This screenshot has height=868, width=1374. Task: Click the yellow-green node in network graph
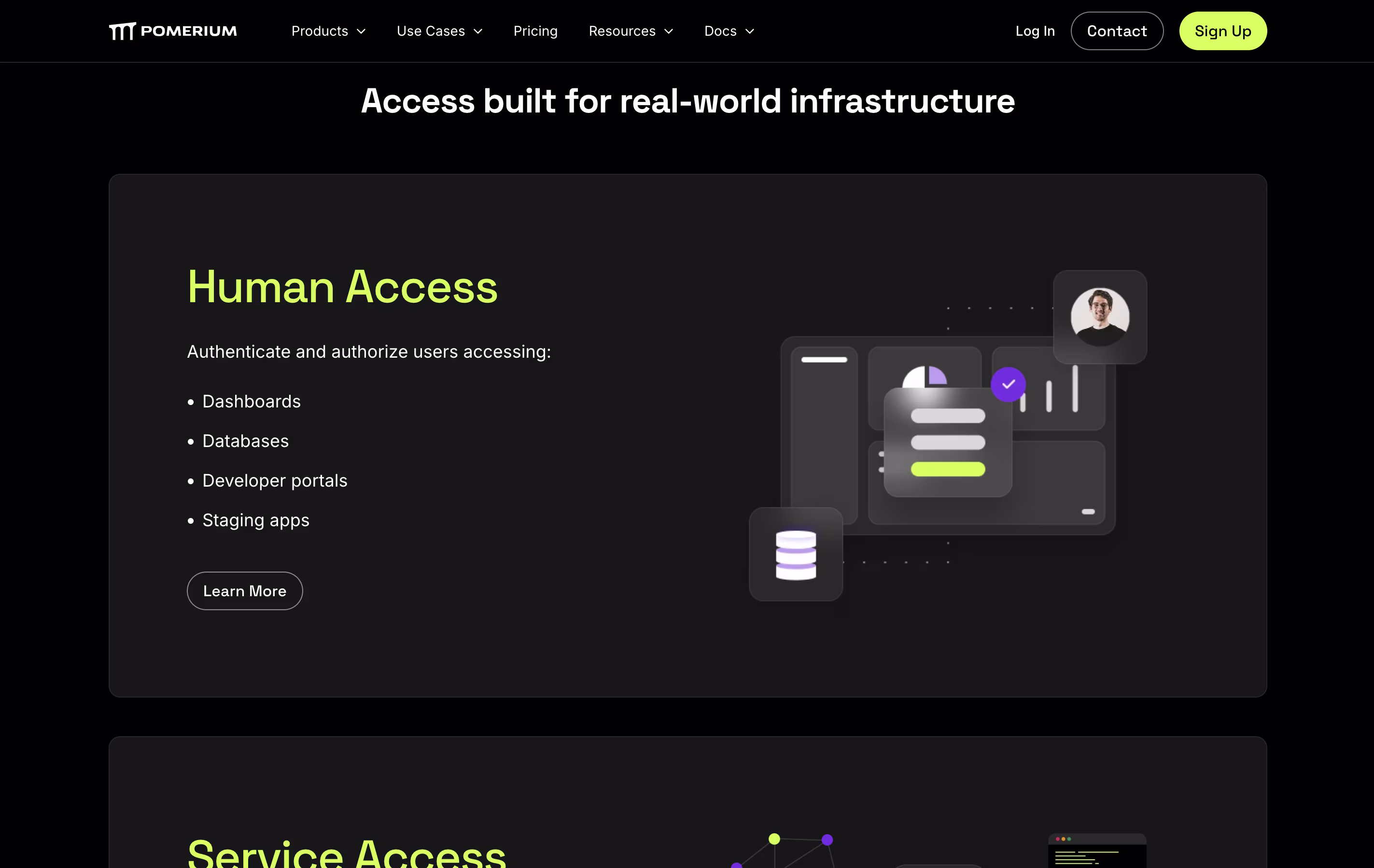tap(774, 839)
